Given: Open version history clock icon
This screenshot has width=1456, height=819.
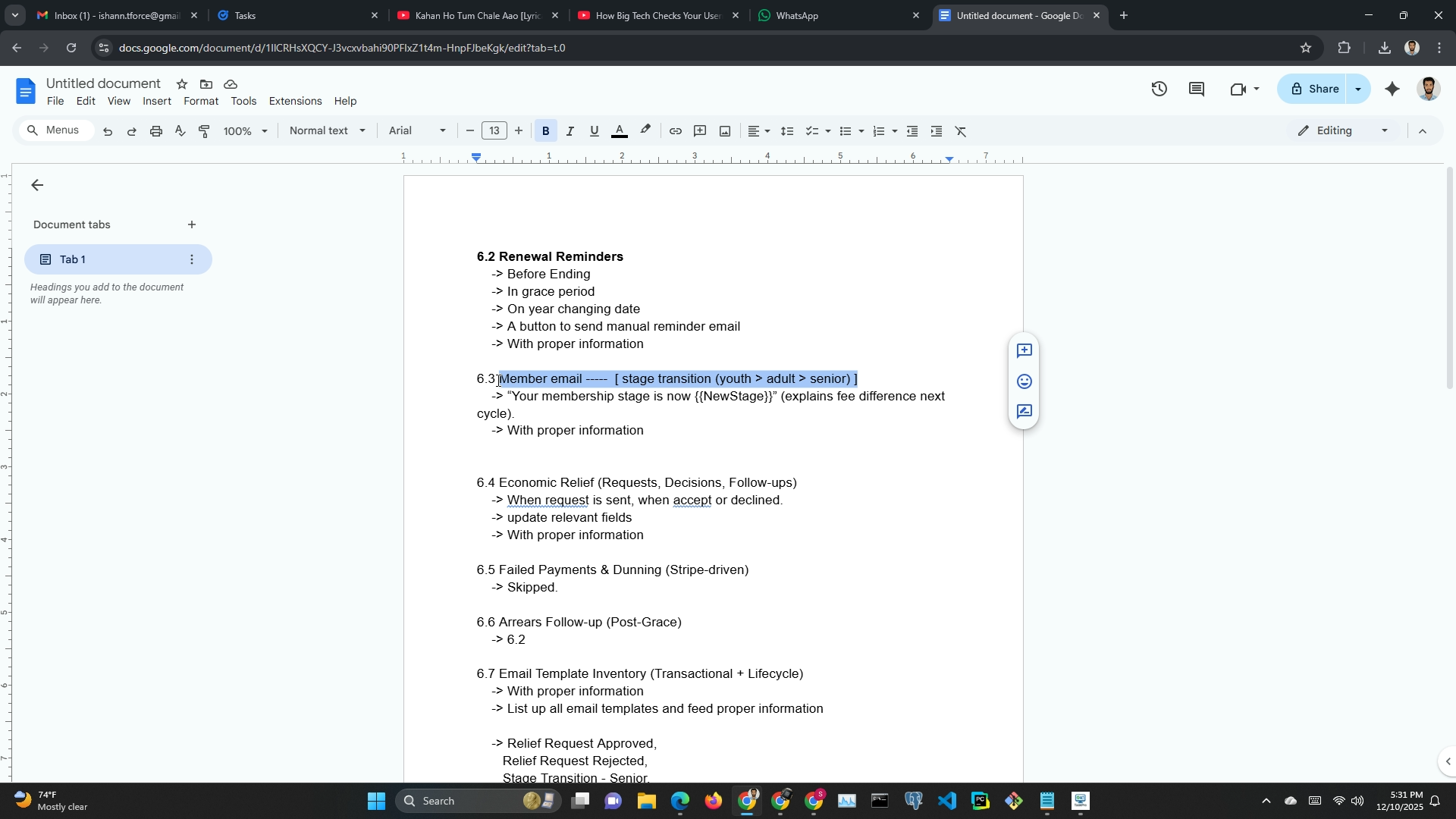Looking at the screenshot, I should pos(1159,89).
